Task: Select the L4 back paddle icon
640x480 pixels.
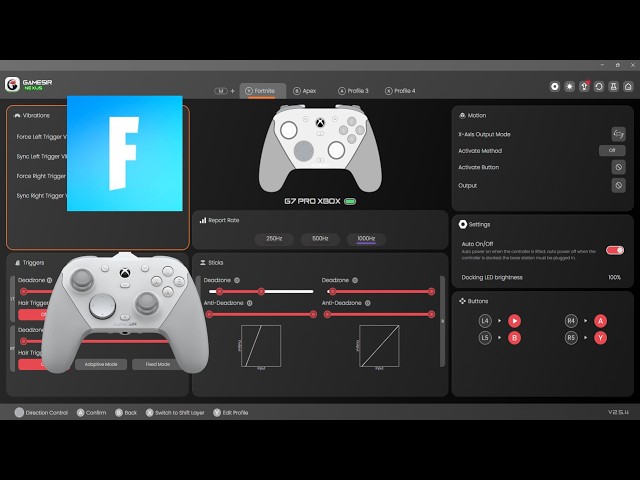Action: (x=485, y=321)
